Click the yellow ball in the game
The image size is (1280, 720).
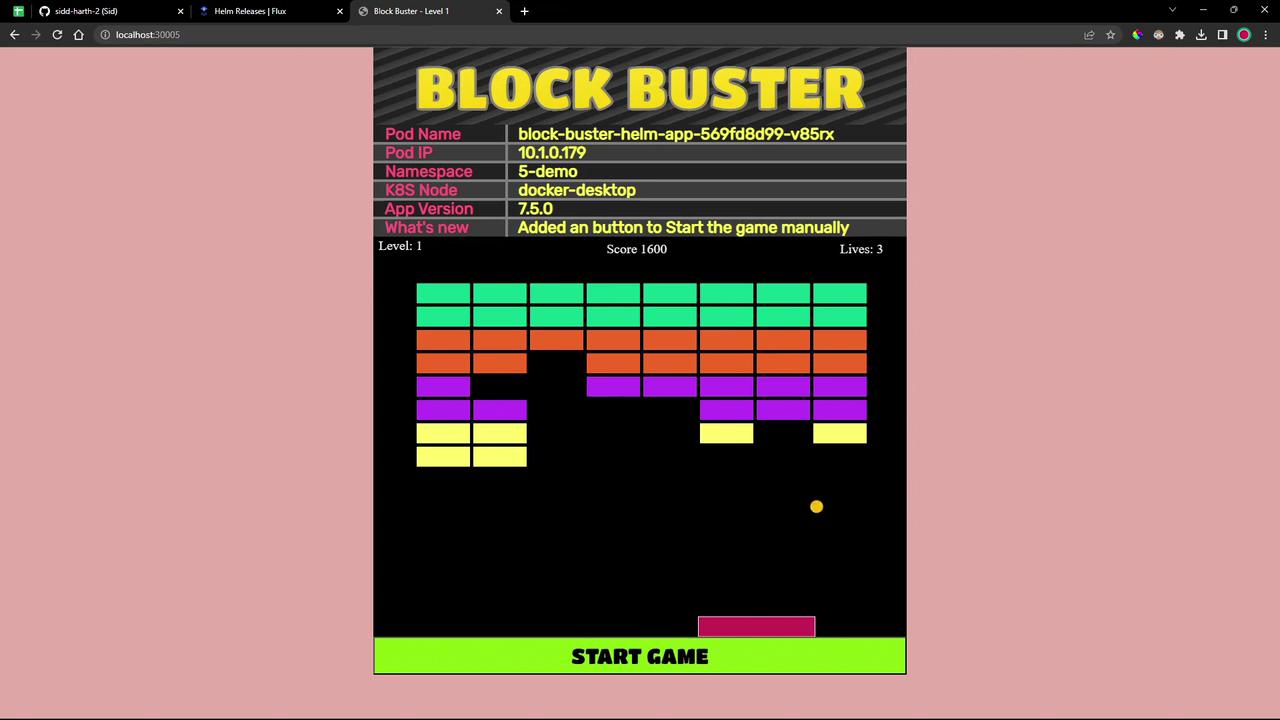point(816,507)
